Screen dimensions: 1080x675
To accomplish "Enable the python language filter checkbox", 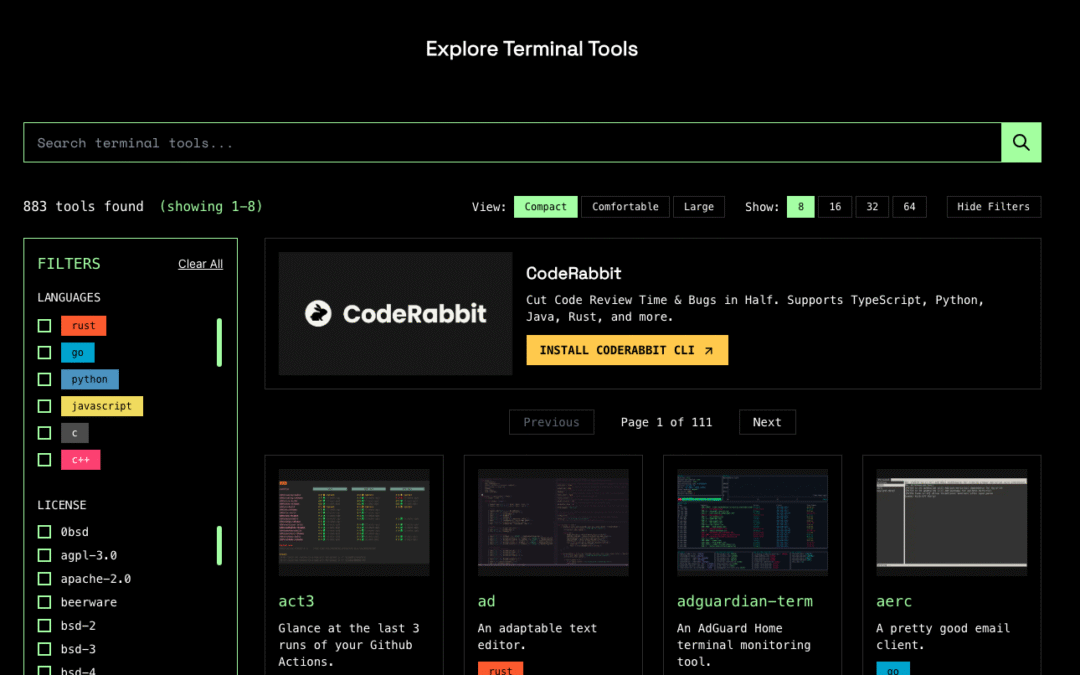I will [44, 380].
